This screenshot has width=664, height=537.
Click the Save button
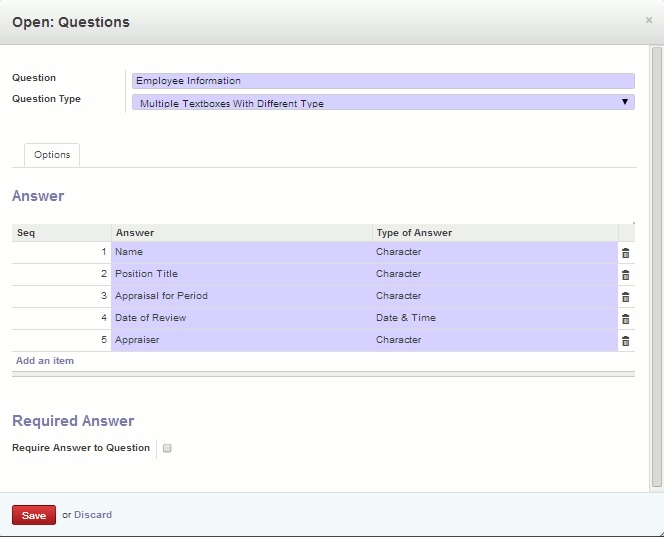tap(34, 515)
